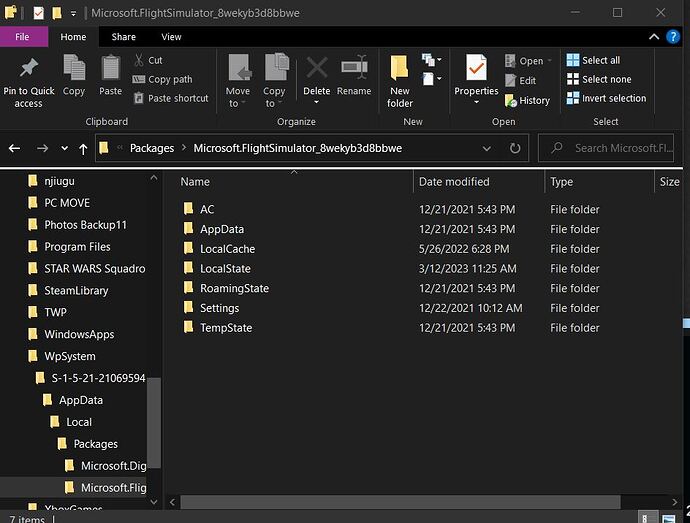Open the Copy to command
Image resolution: width=690 pixels, height=523 pixels.
click(275, 81)
